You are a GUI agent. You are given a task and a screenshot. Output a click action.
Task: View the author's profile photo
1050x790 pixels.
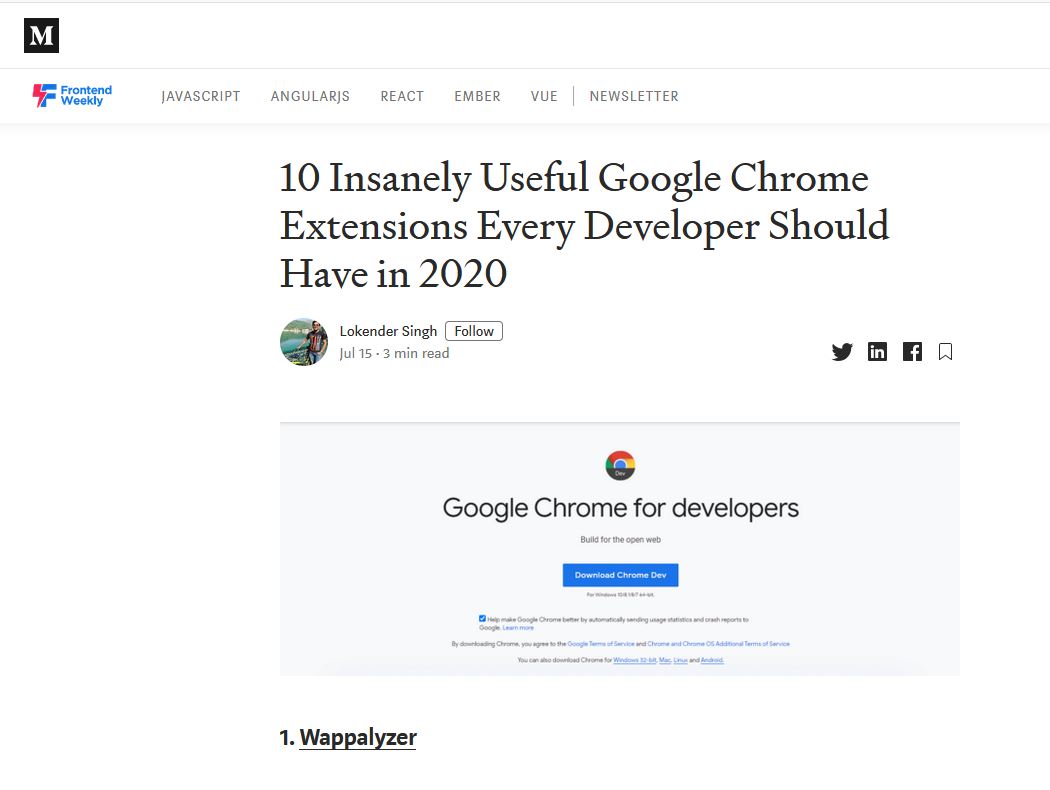304,342
